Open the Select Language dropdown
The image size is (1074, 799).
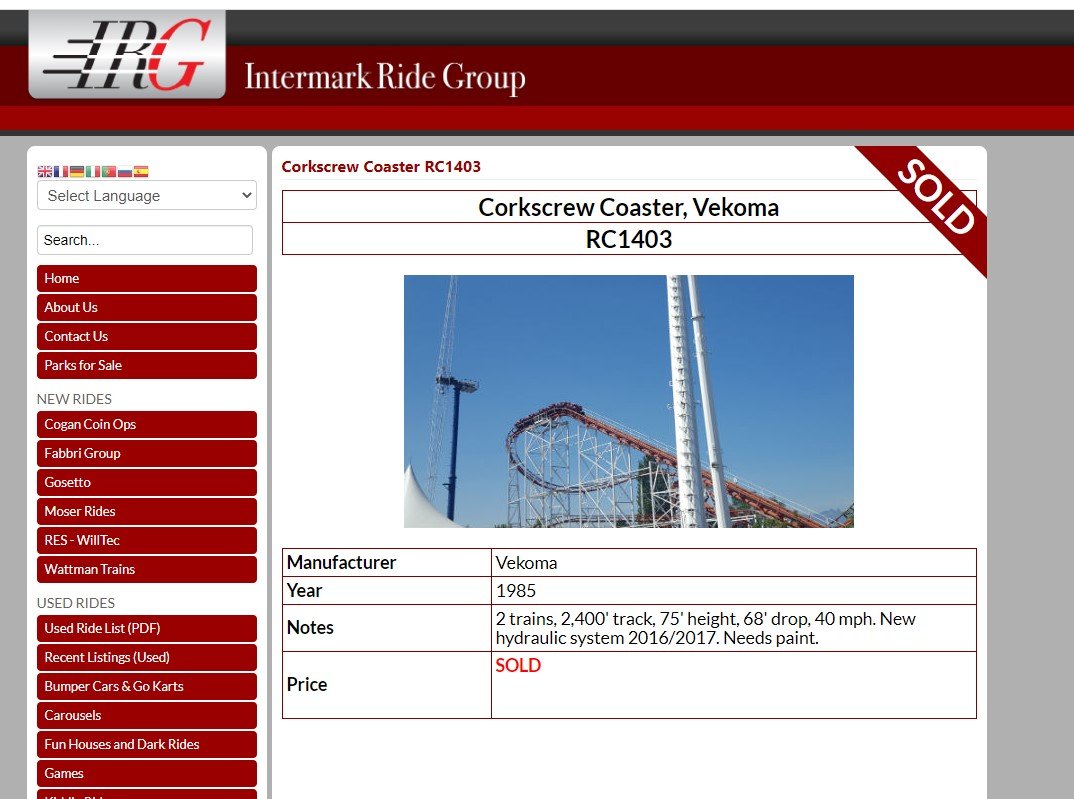pyautogui.click(x=147, y=196)
